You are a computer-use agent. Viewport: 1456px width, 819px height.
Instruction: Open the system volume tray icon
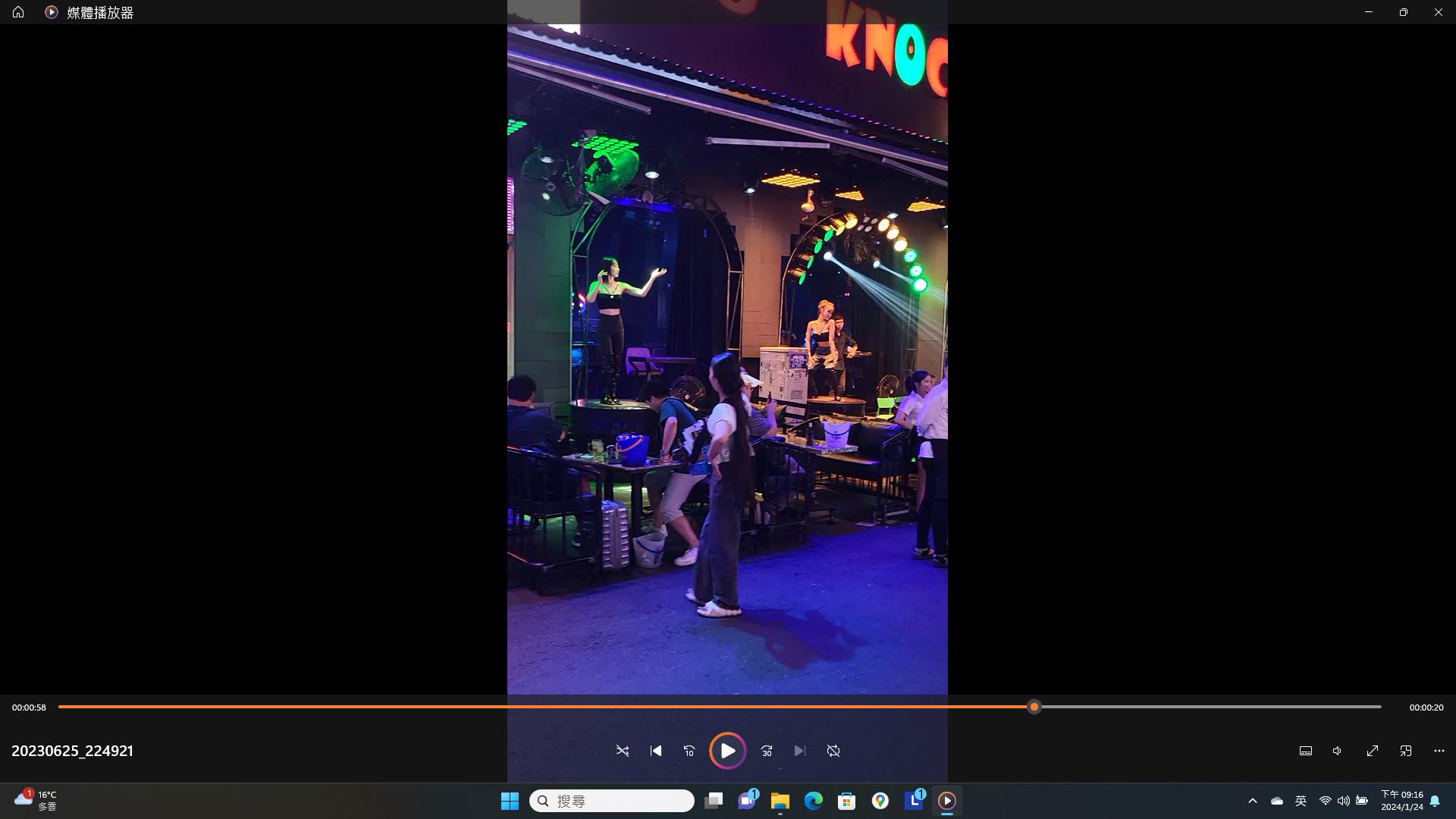pos(1344,801)
